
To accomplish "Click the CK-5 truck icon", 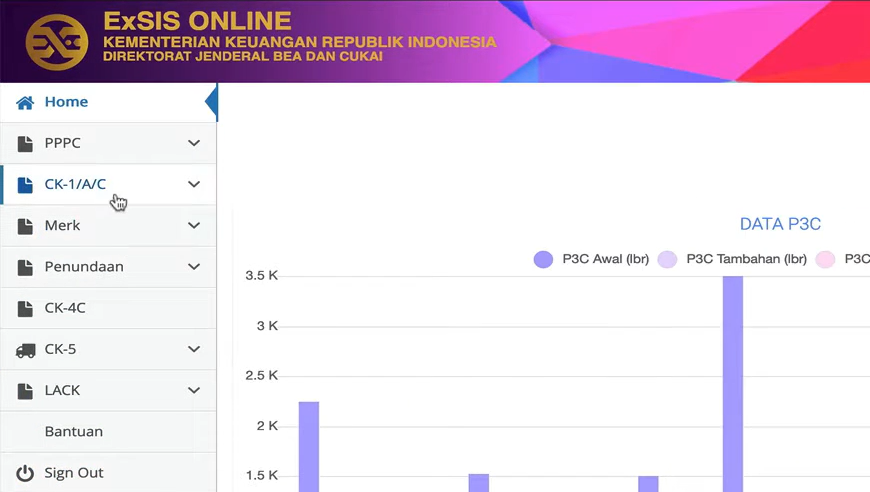I will [25, 349].
